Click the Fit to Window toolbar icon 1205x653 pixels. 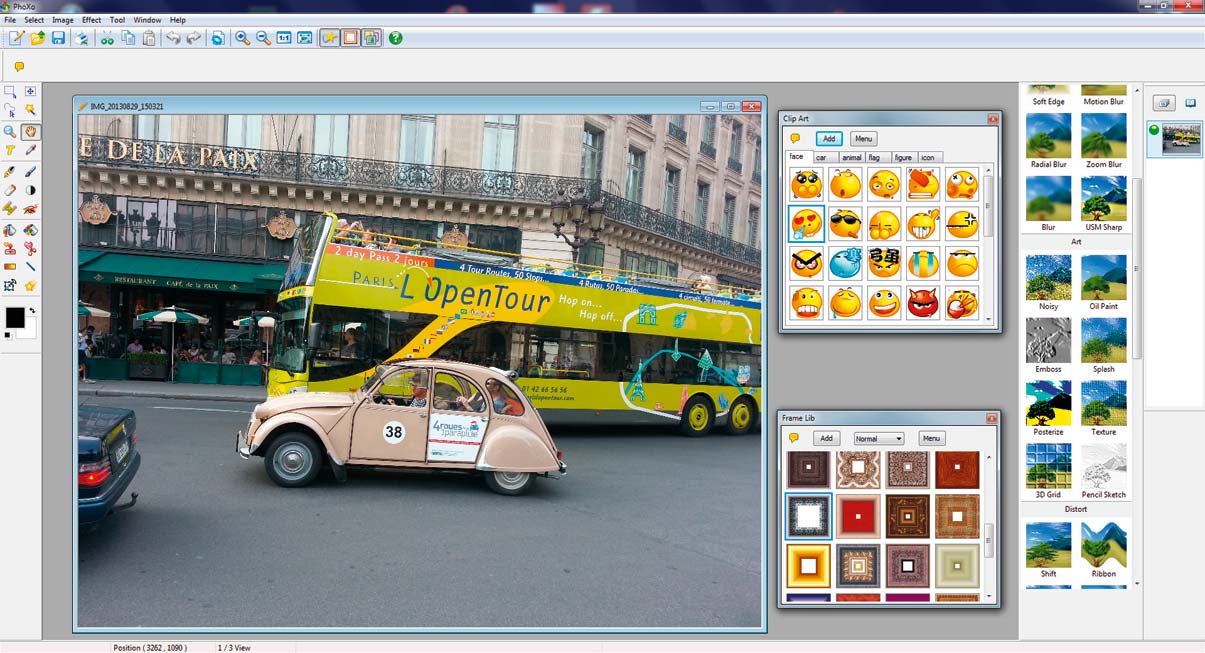coord(305,38)
